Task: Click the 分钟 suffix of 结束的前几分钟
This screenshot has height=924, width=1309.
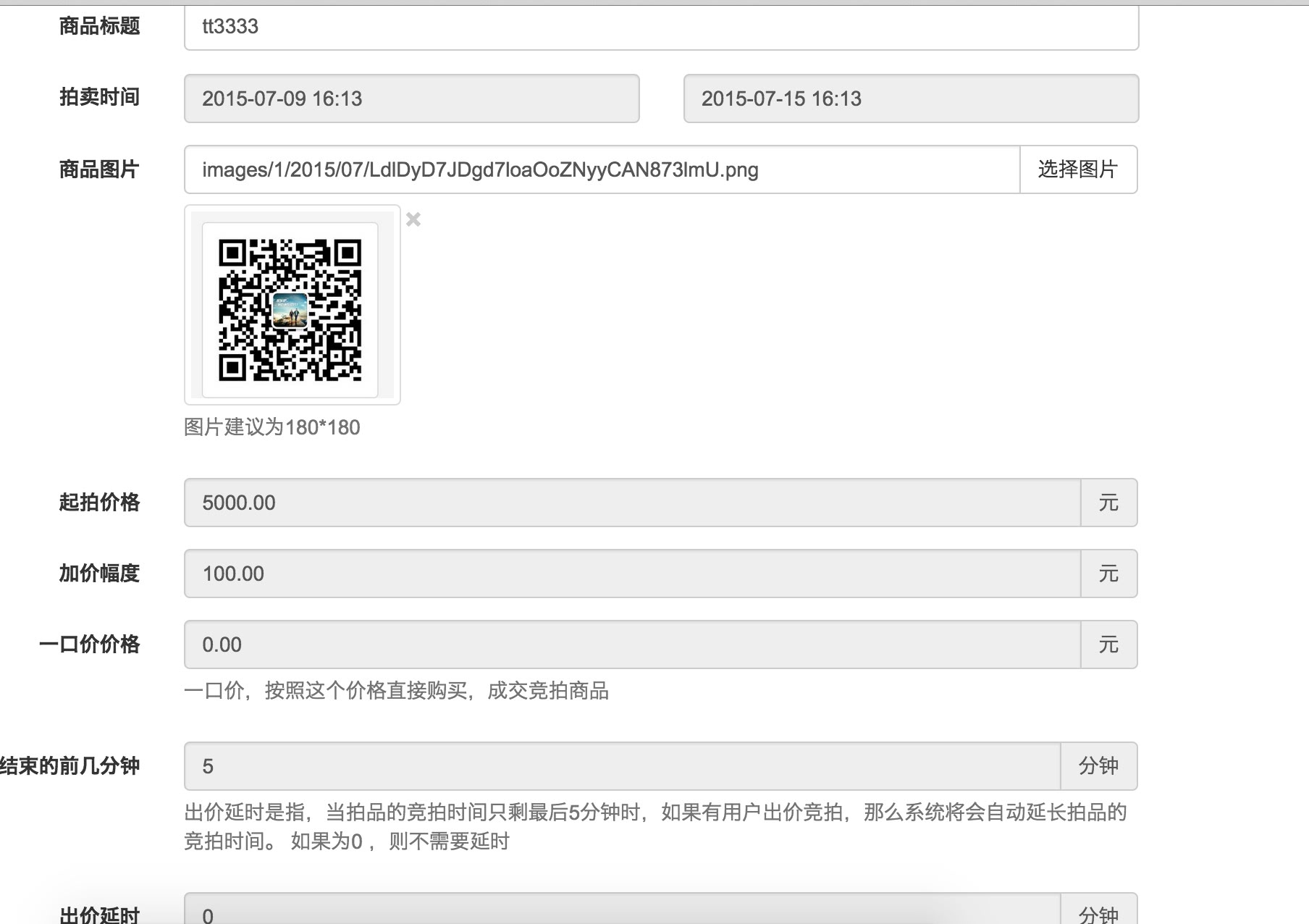Action: [x=1098, y=766]
